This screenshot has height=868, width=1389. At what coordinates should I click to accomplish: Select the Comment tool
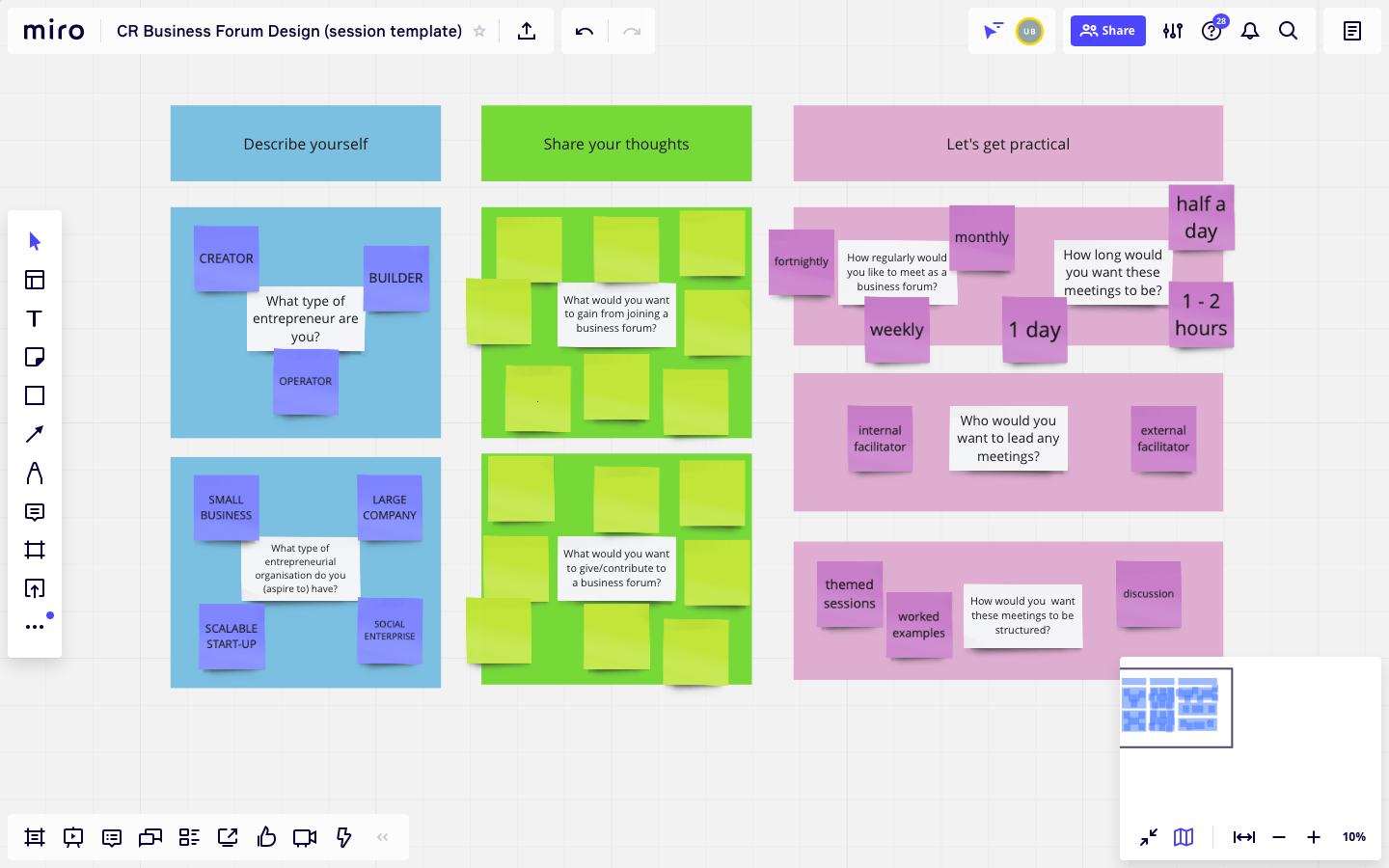(35, 511)
